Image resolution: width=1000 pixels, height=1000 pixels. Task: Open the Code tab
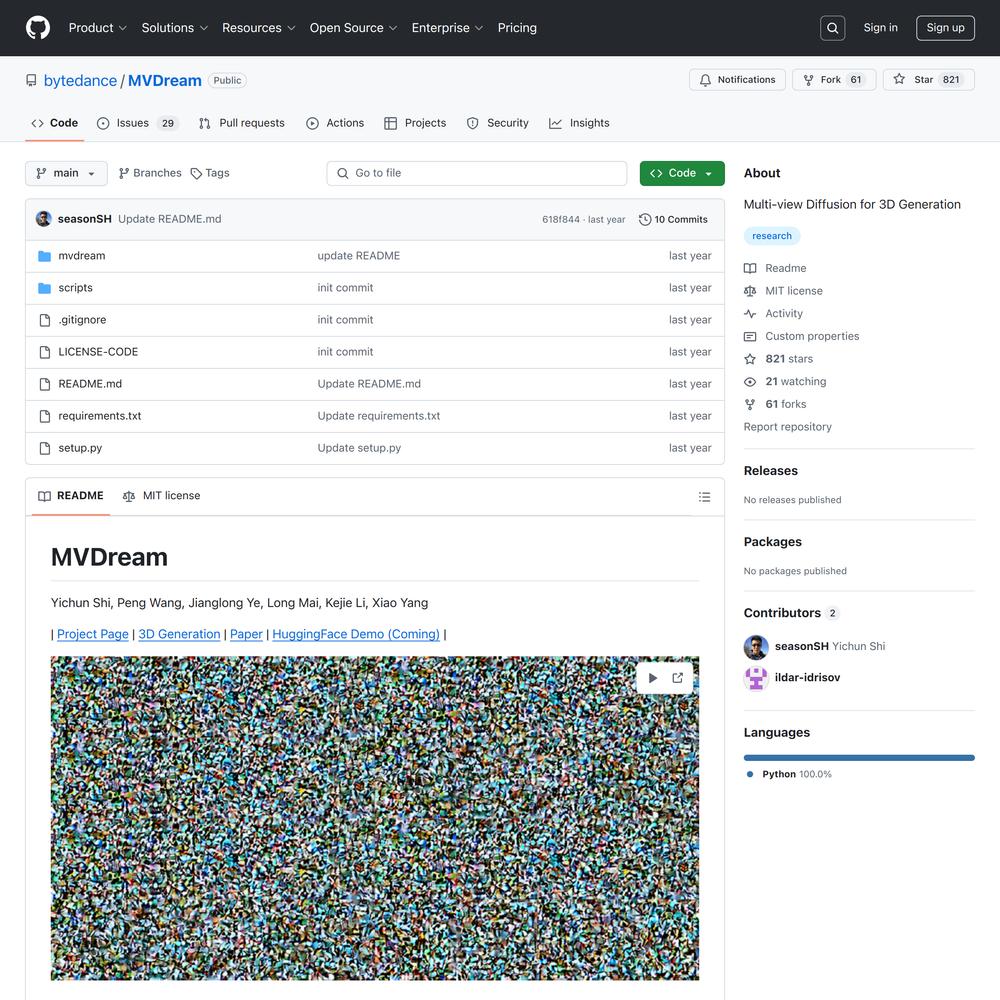(55, 123)
